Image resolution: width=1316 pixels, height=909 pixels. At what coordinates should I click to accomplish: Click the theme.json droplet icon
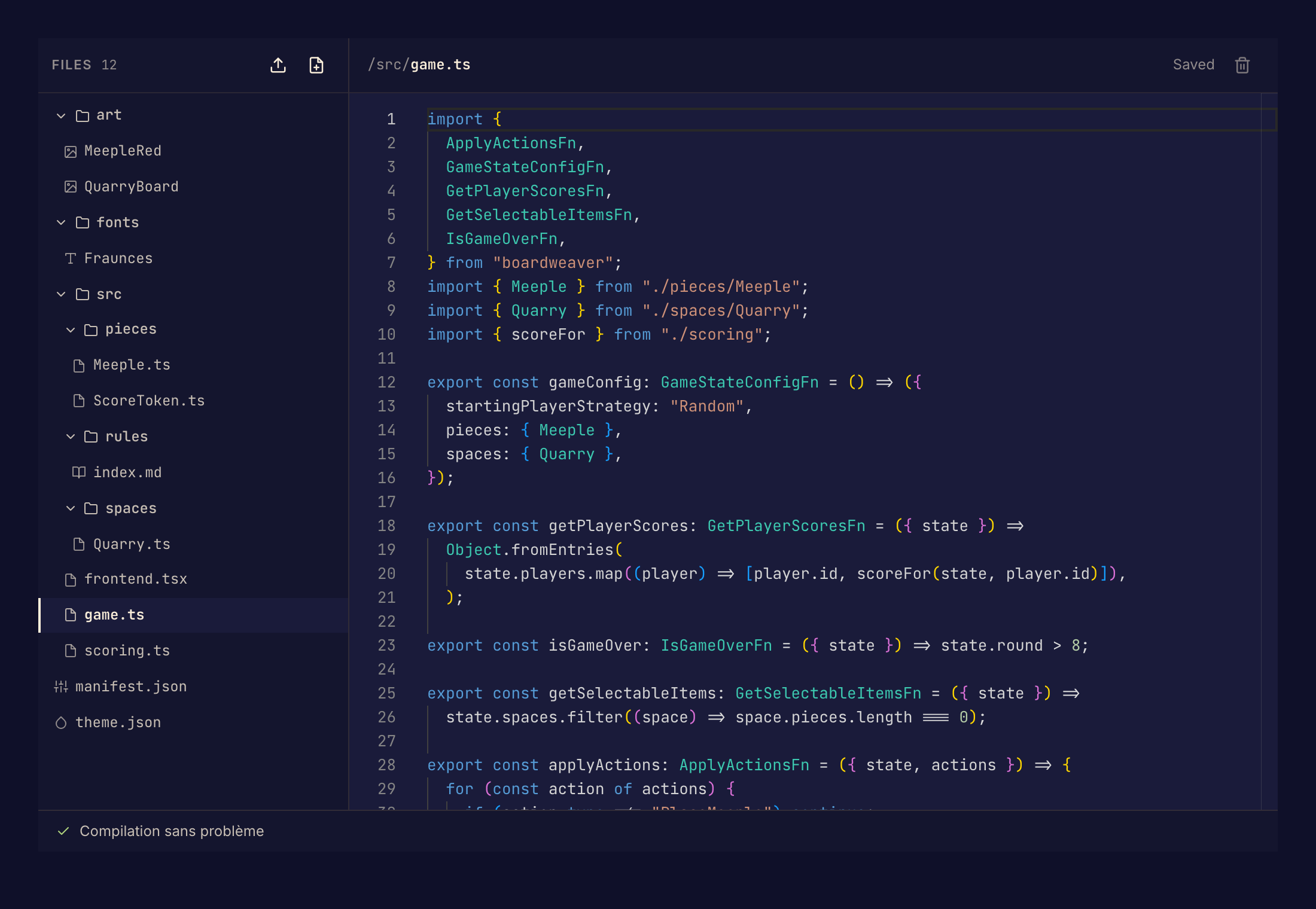pos(61,723)
